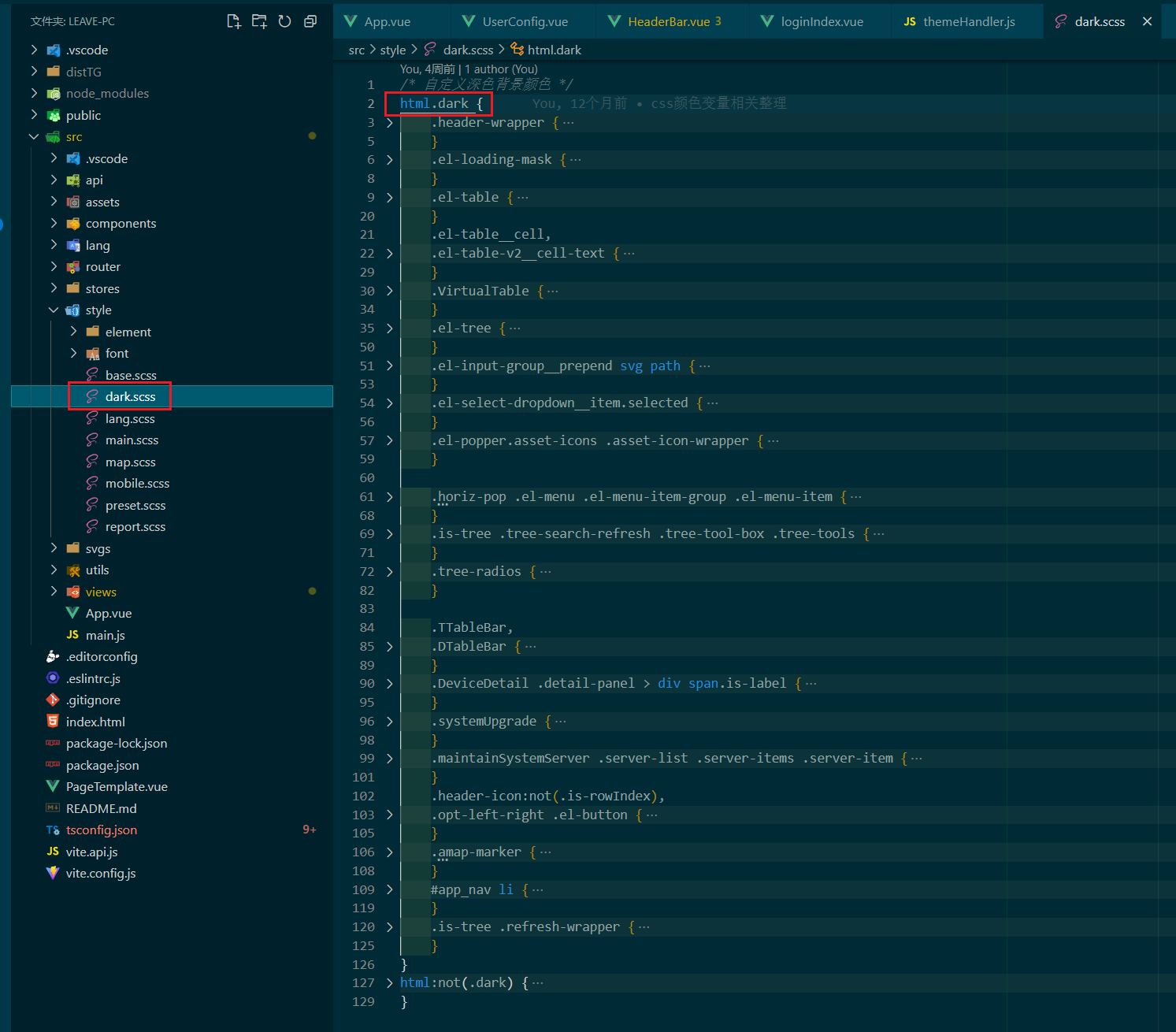Image resolution: width=1176 pixels, height=1032 pixels.
Task: Switch to the themeHandler.js tab
Action: coord(969,21)
